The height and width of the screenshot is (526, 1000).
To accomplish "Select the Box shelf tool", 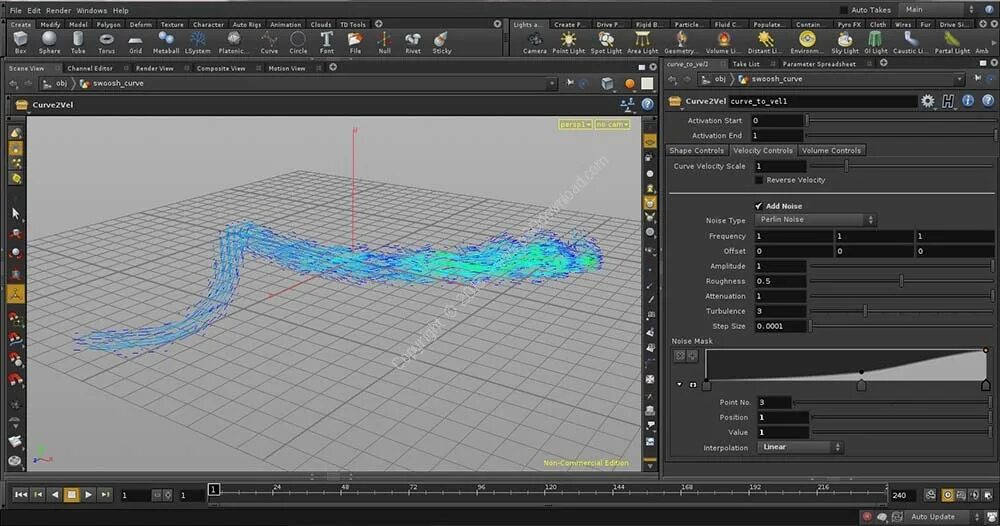I will point(20,43).
